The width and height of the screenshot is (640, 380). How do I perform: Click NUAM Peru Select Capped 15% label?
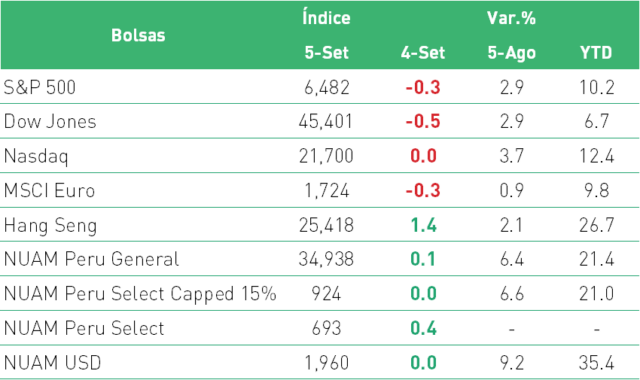click(140, 294)
